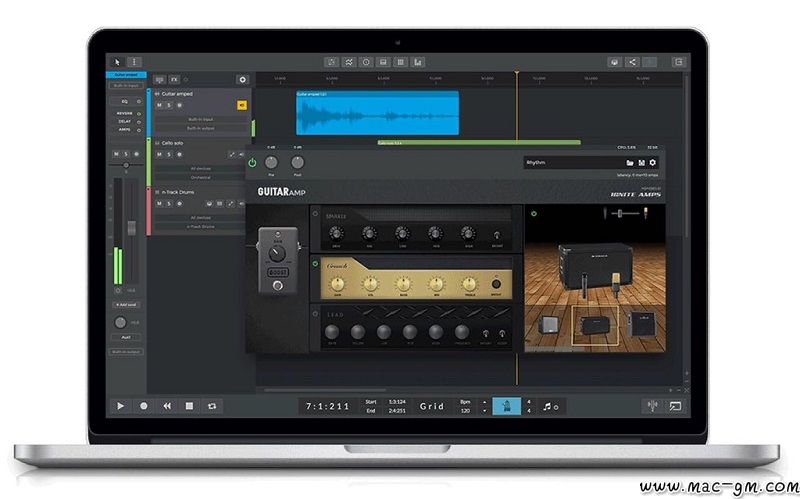Toggle the Delay power in channel strip
The height and width of the screenshot is (499, 800).
point(139,122)
